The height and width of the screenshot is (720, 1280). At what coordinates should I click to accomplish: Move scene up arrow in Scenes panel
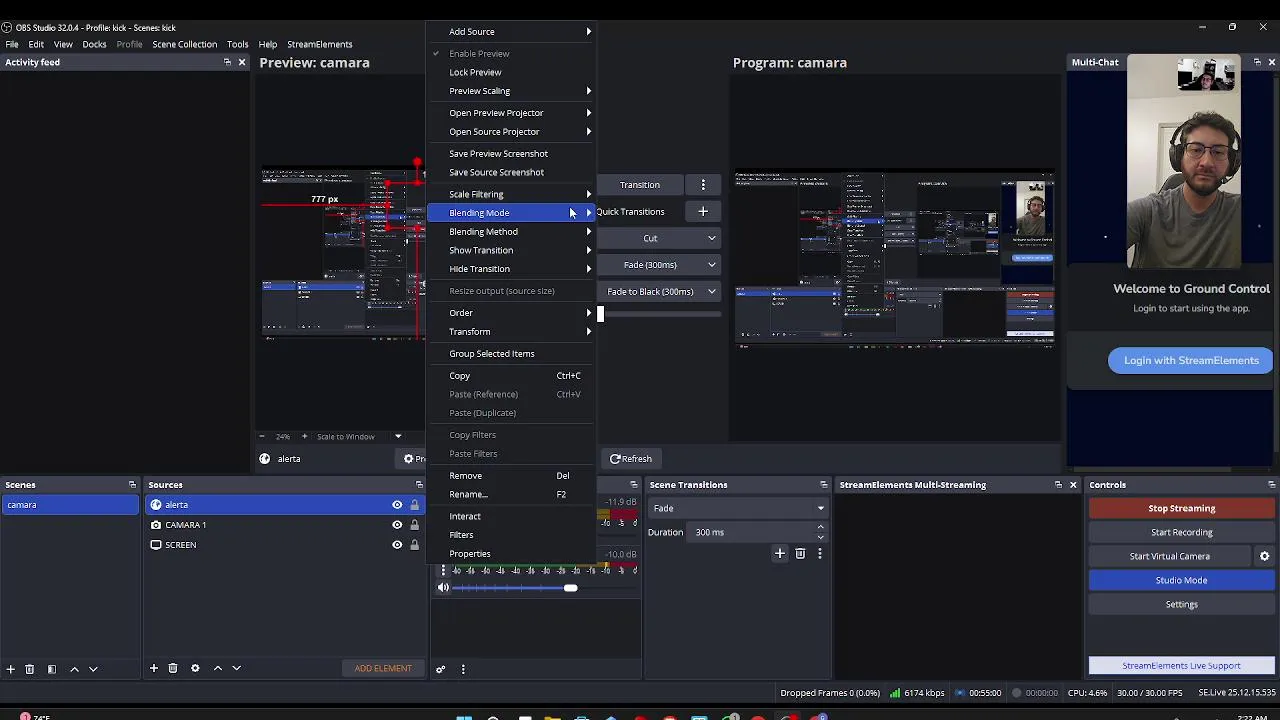pyautogui.click(x=74, y=668)
